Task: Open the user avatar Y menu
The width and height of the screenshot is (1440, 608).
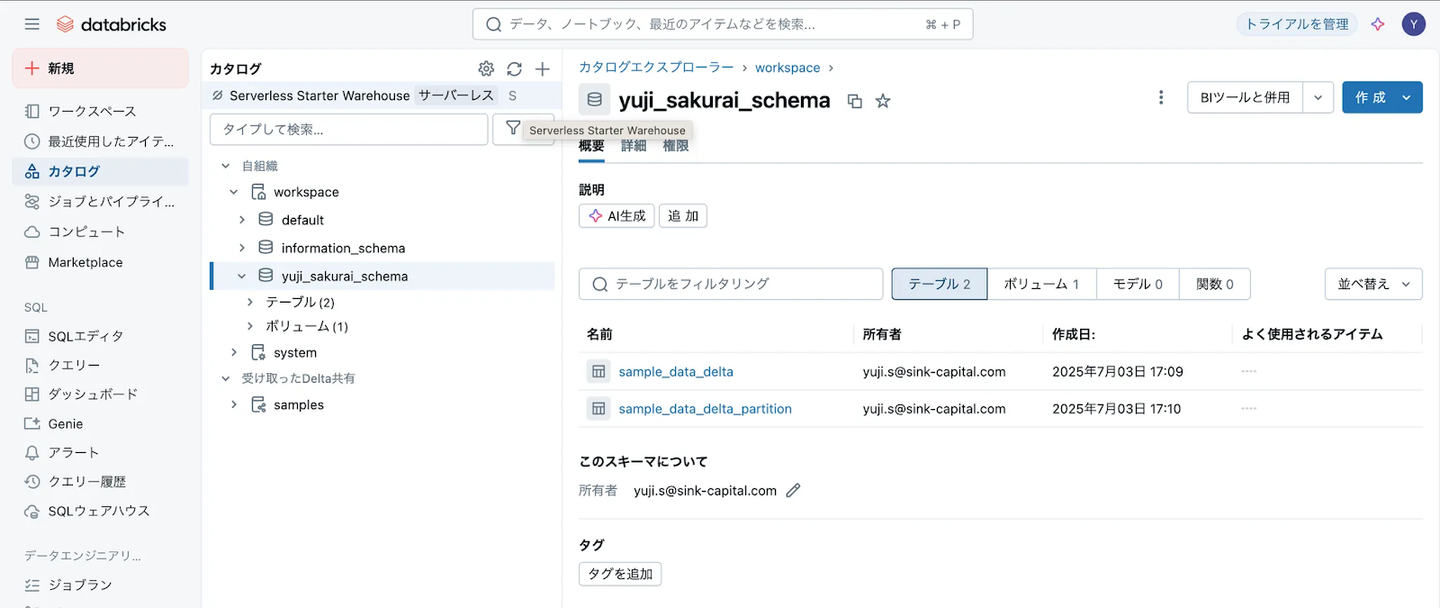Action: coord(1413,24)
